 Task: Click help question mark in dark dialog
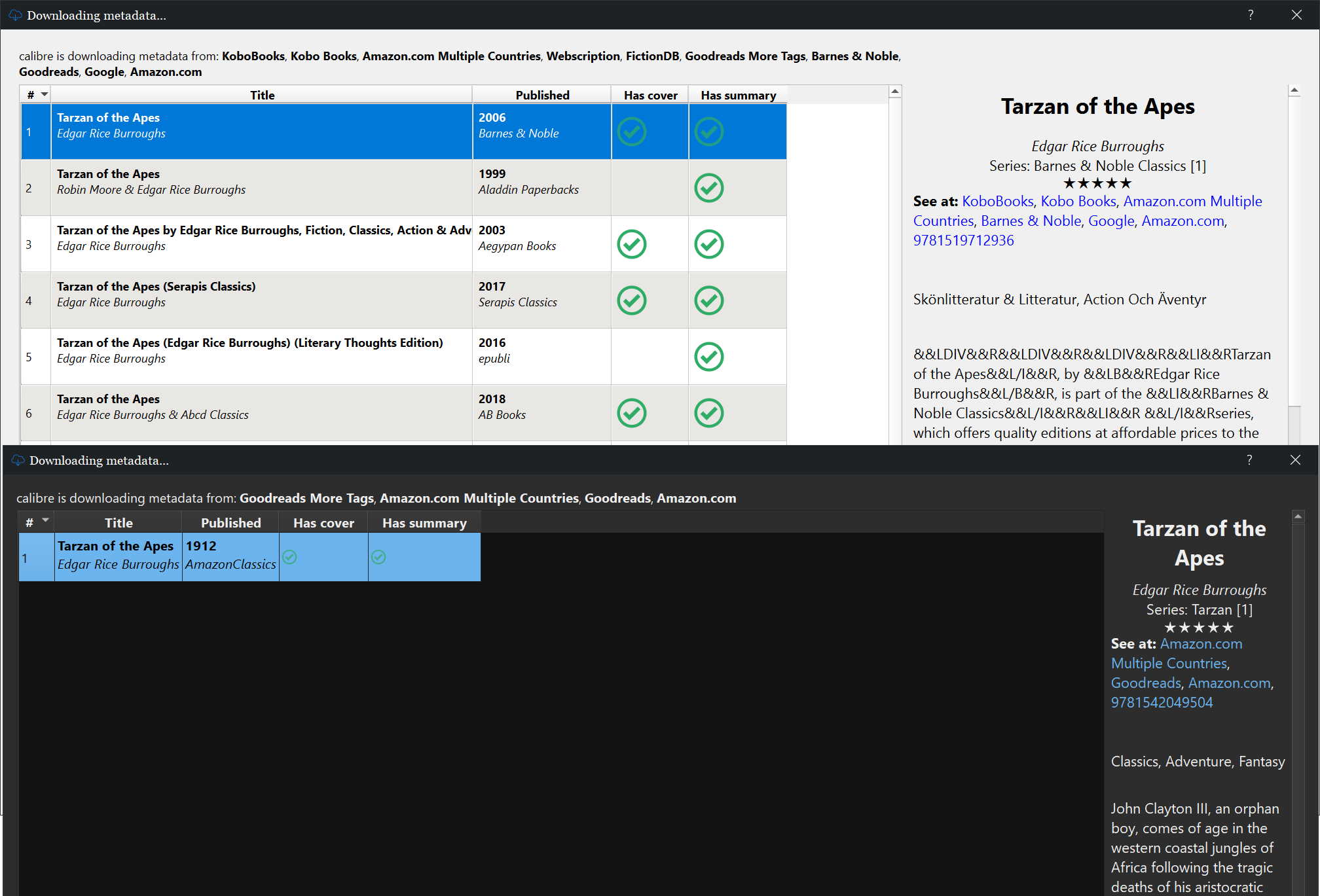point(1249,459)
